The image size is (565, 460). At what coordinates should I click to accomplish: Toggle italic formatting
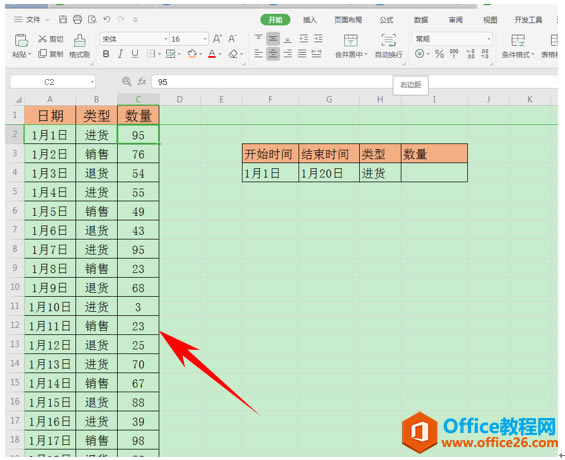point(120,54)
